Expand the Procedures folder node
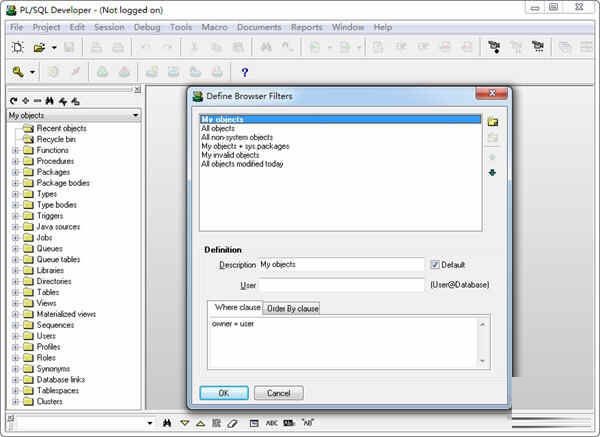Screen dimensions: 600x437 (15, 161)
